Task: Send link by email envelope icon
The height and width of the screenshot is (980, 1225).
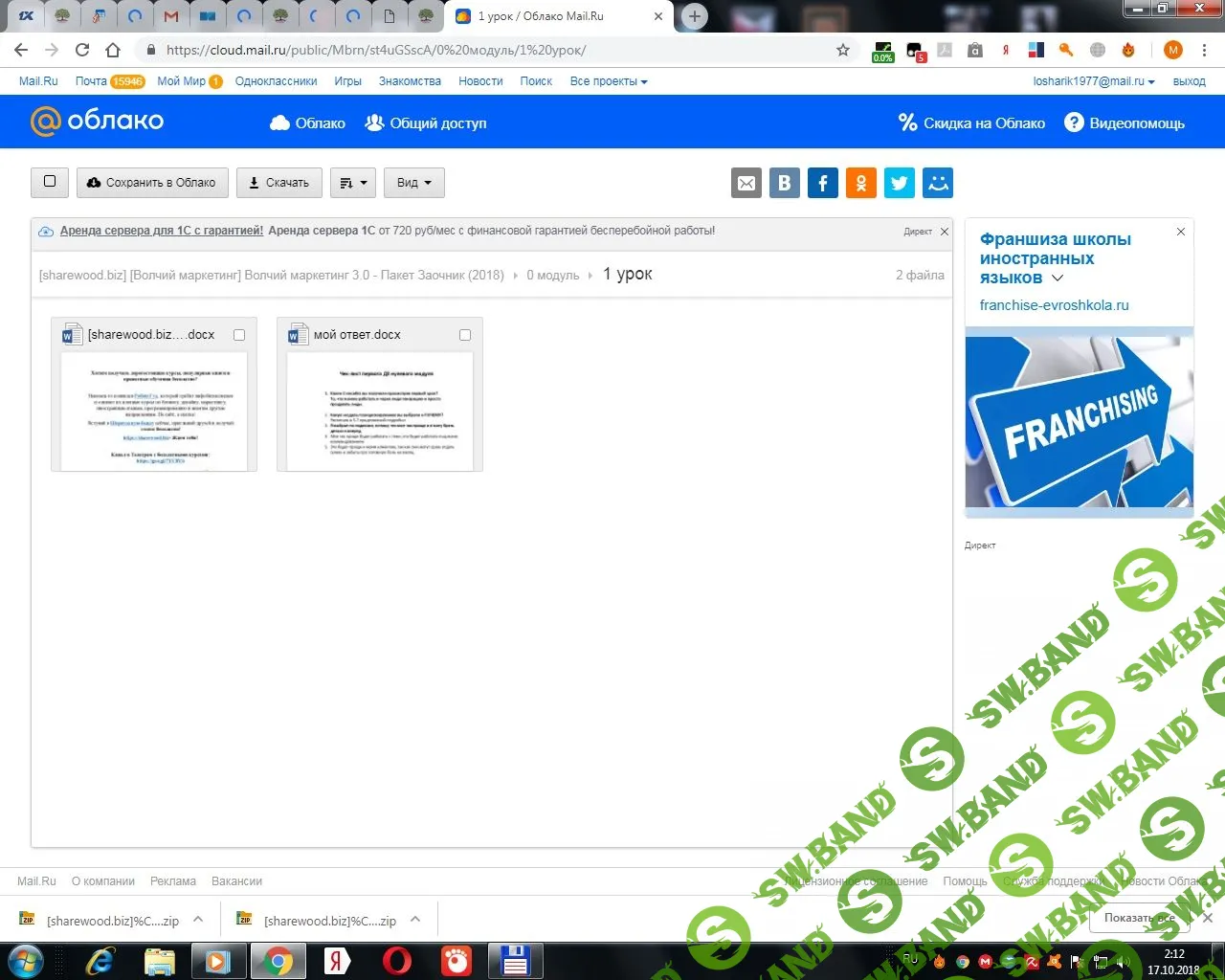Action: 746,183
